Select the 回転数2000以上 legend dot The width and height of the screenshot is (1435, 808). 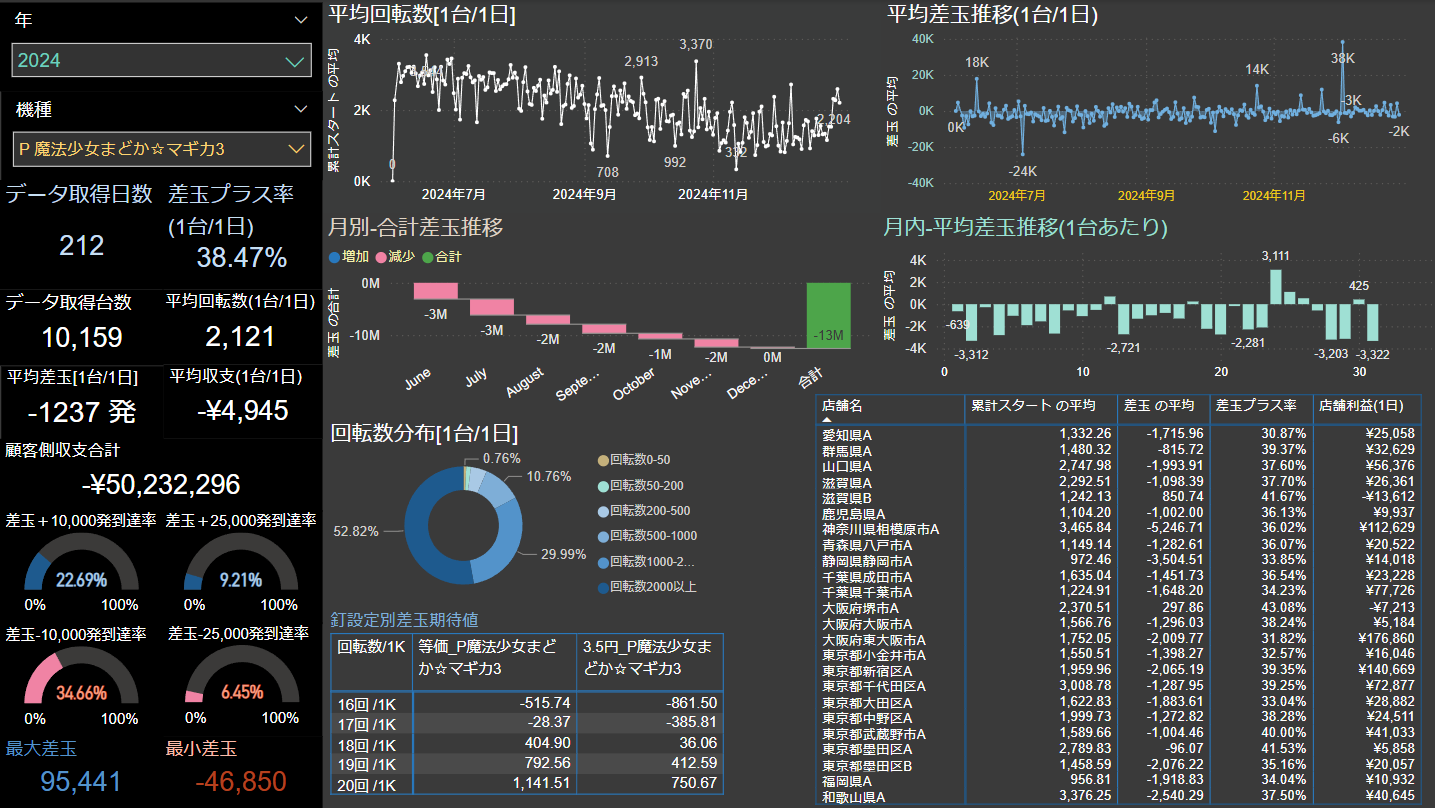click(x=601, y=587)
